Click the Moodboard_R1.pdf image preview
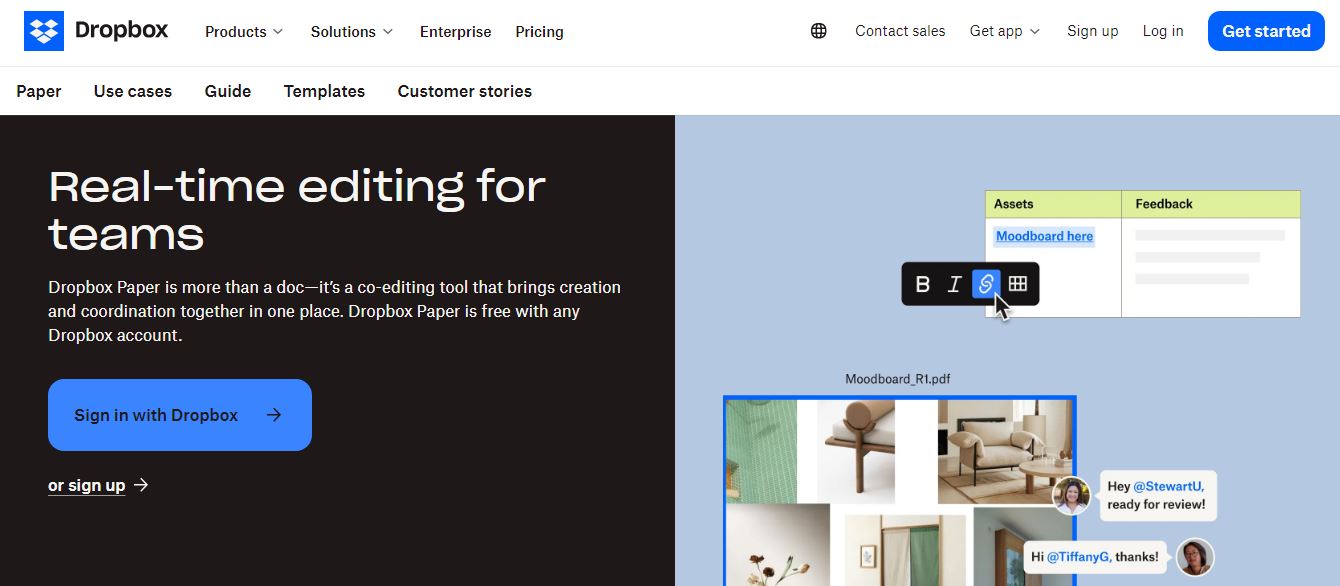The width and height of the screenshot is (1340, 586). [899, 490]
